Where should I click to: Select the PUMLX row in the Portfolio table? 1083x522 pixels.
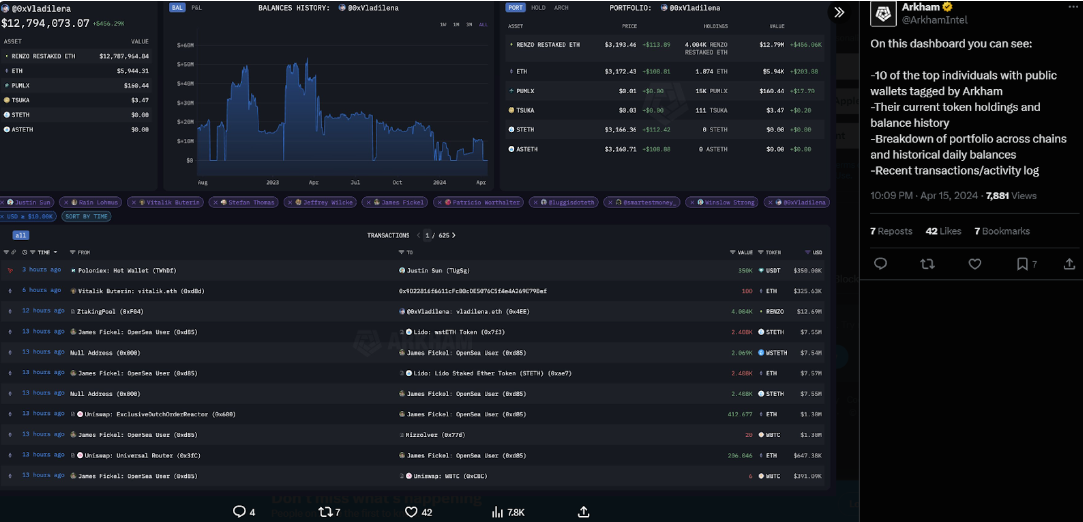[663, 90]
